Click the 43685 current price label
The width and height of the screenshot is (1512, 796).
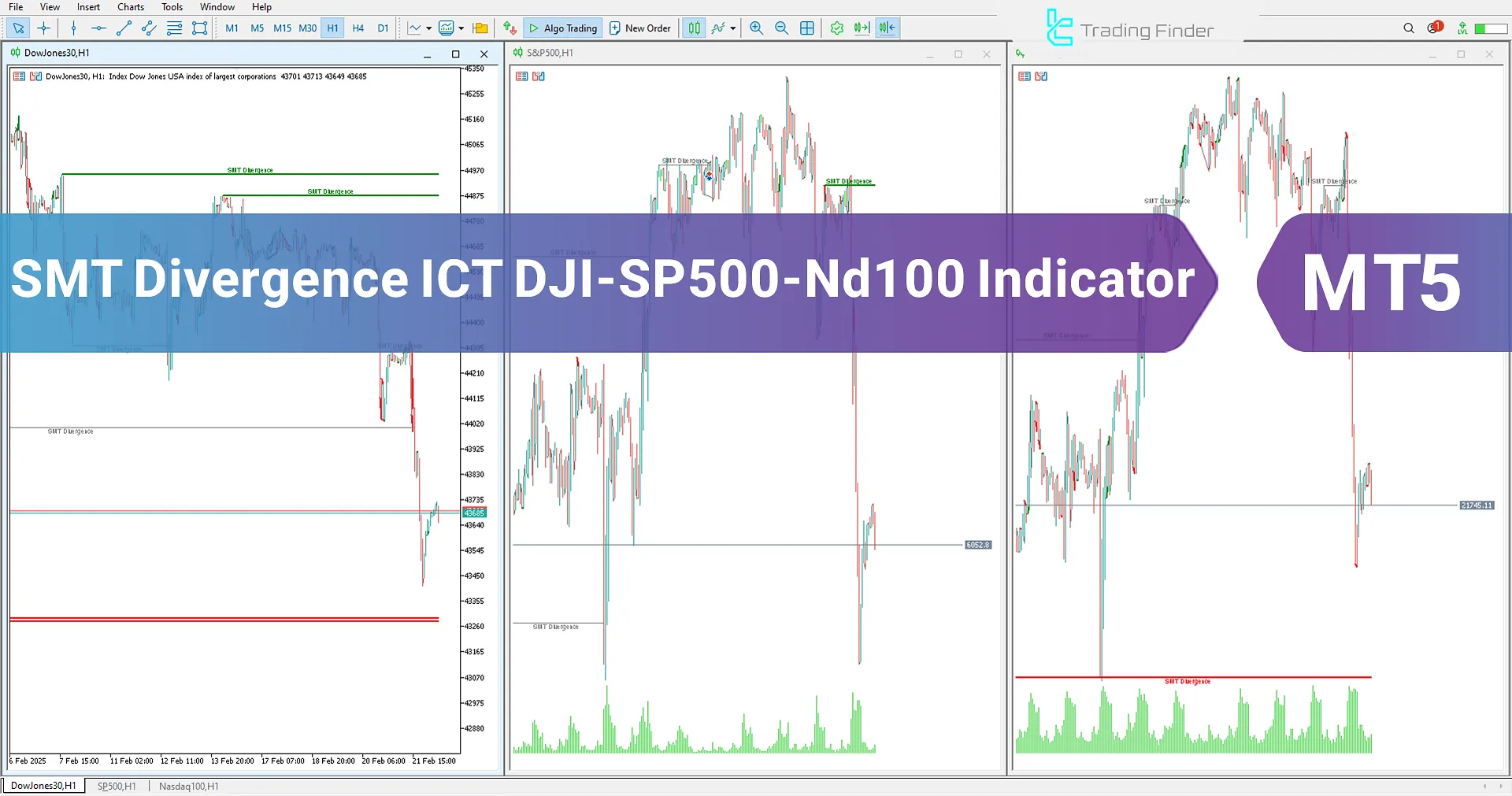pyautogui.click(x=474, y=513)
